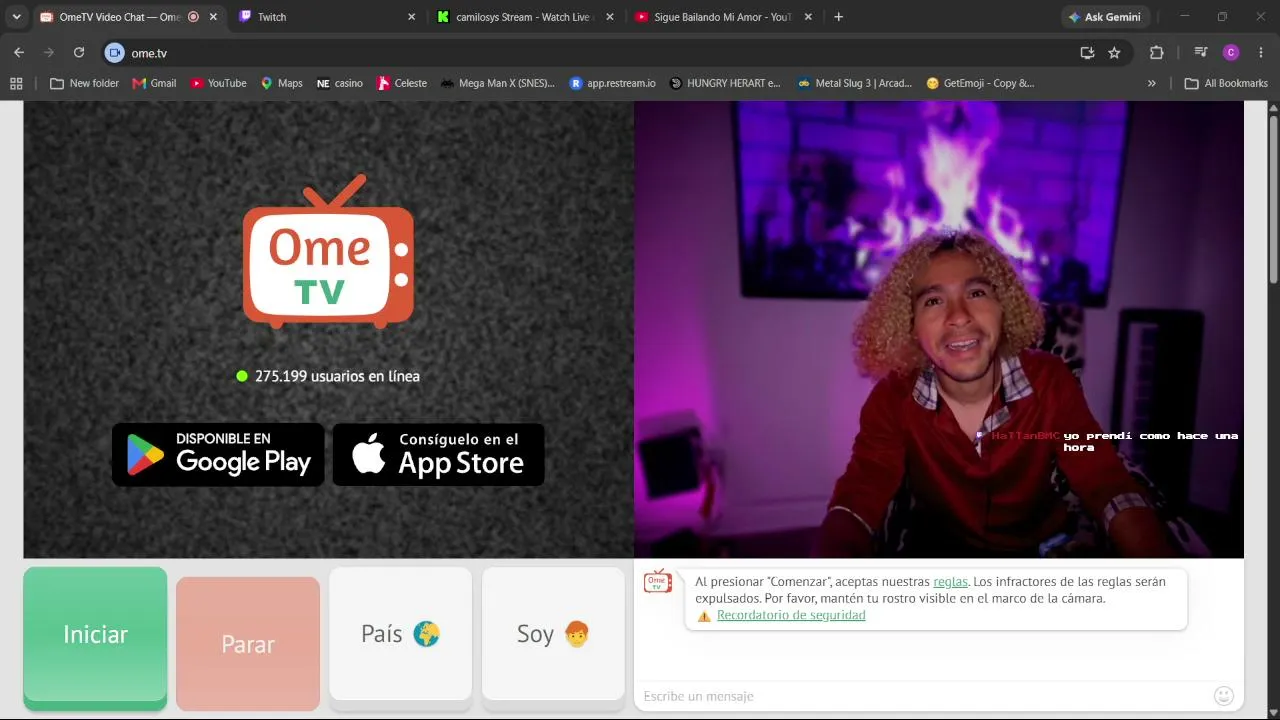Open the Metal Slug 3 Arcade bookmark
The image size is (1280, 720).
855,83
